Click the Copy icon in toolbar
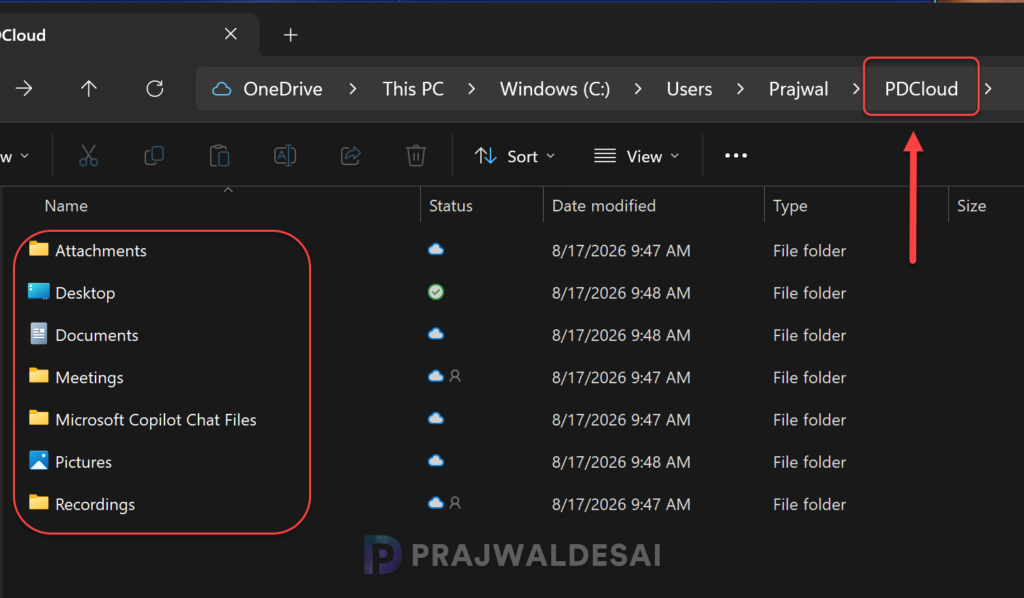Viewport: 1024px width, 598px height. point(154,156)
